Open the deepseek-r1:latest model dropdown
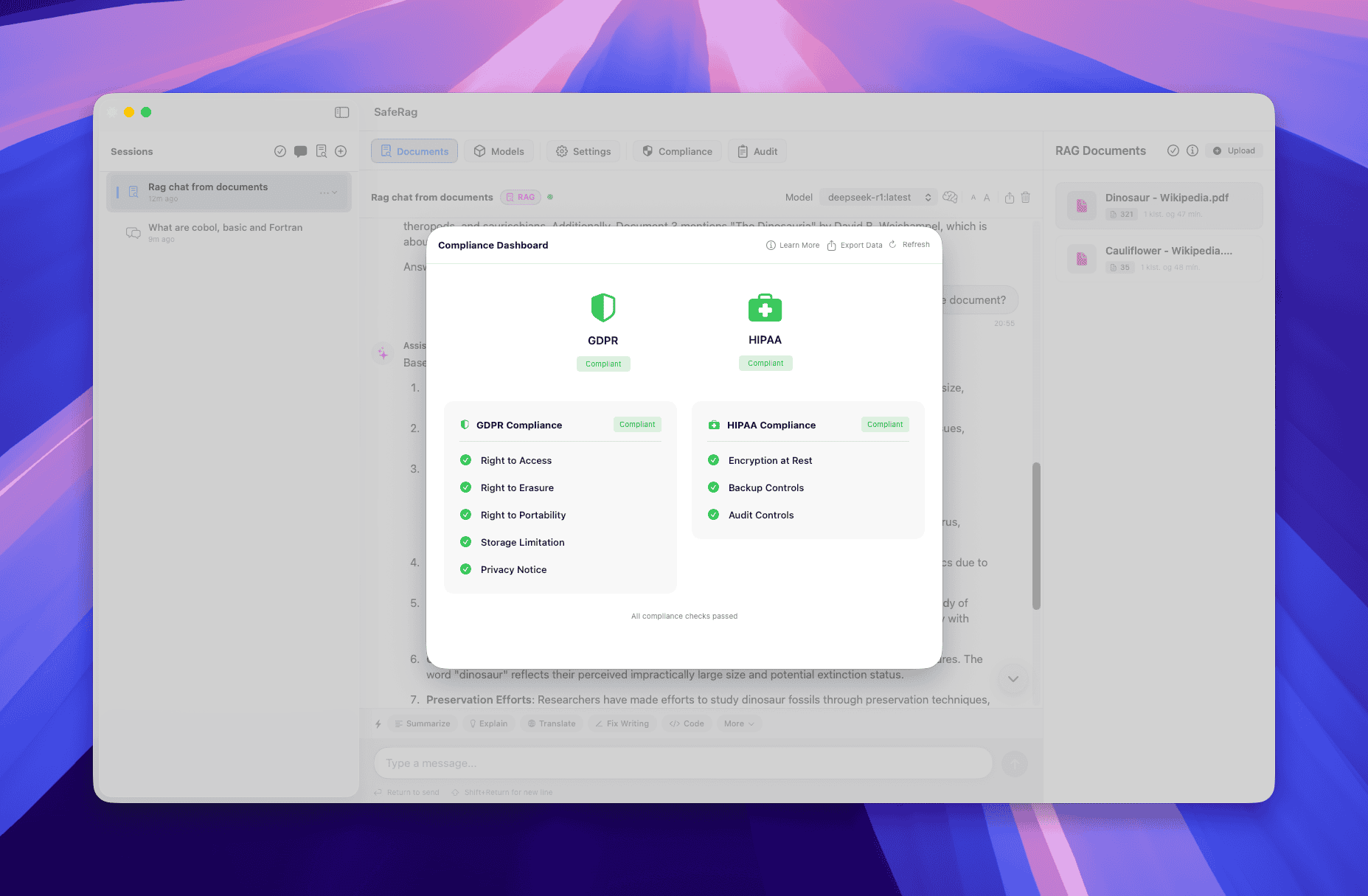 (878, 197)
